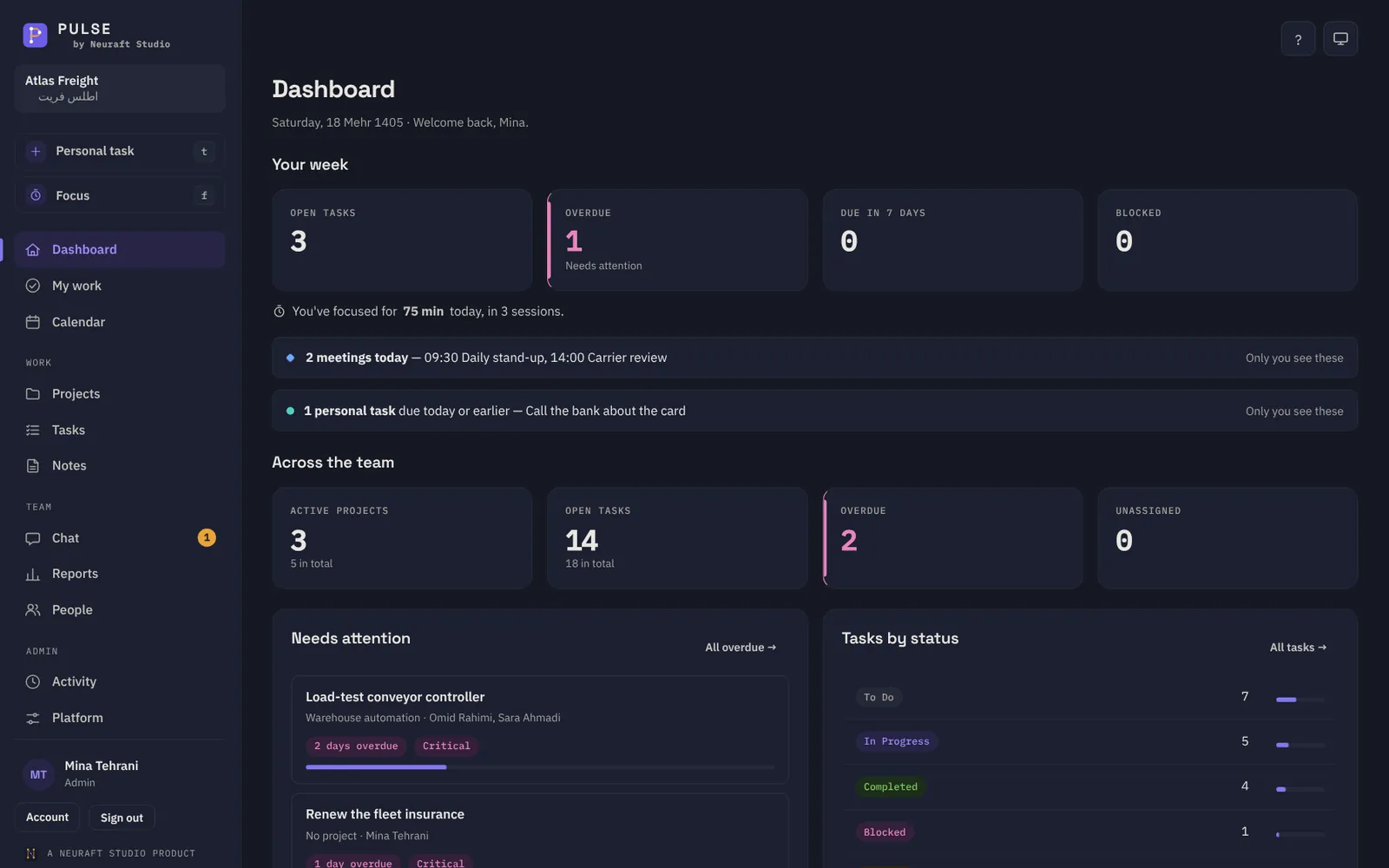Image resolution: width=1389 pixels, height=868 pixels.
Task: Click the Activity clock icon
Action: pos(33,682)
